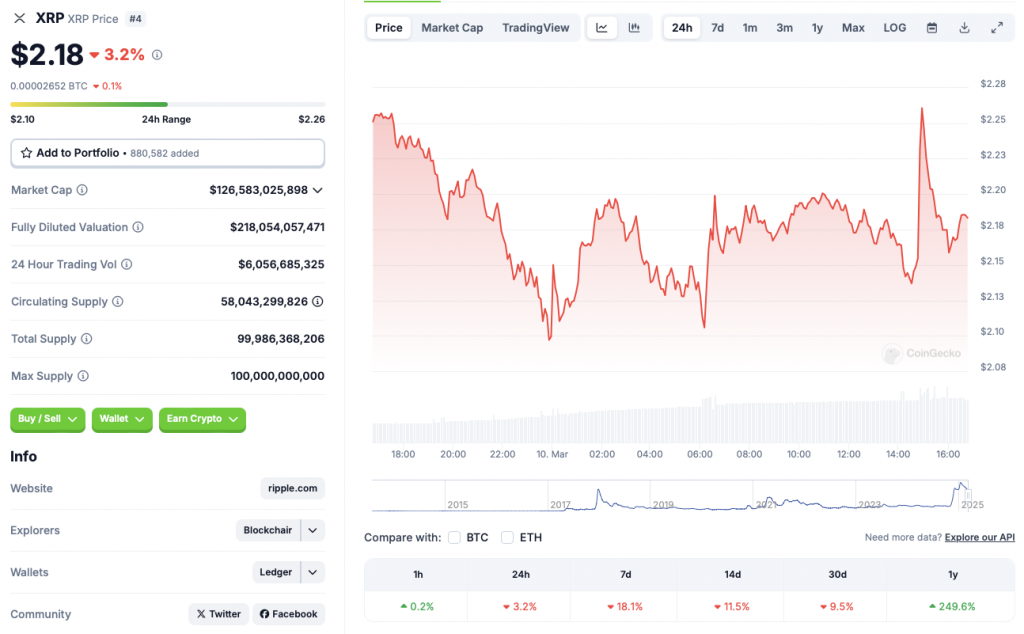The width and height of the screenshot is (1024, 634).
Task: Check the BTC comparison checkbox
Action: pos(455,537)
